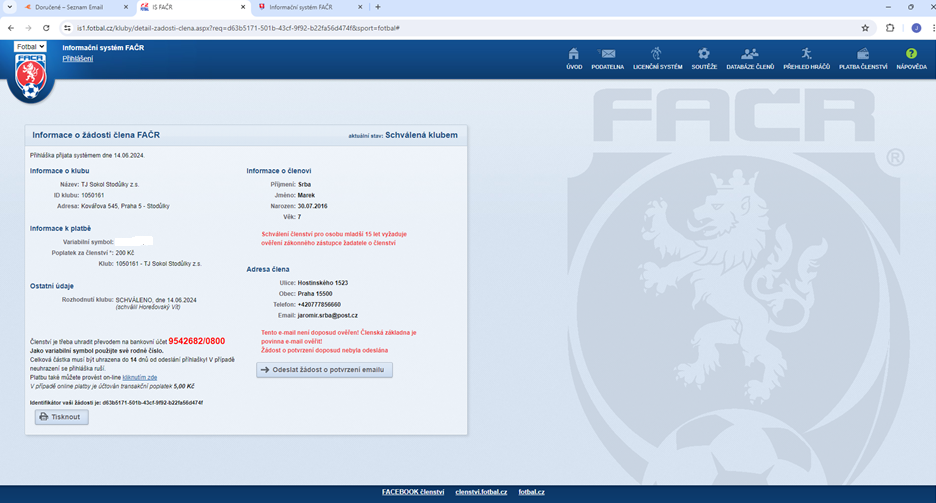Select bank account number 9542682/0800
This screenshot has height=503, width=936.
[196, 341]
